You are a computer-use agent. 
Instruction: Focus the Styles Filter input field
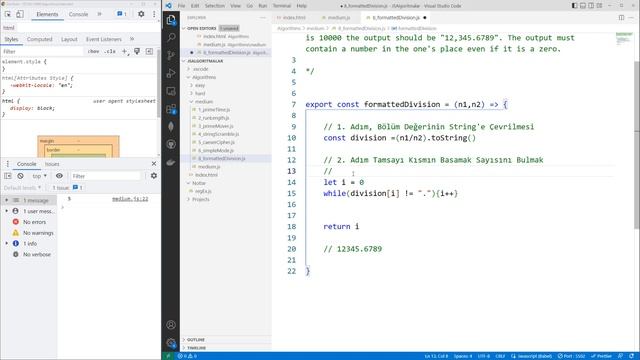(x=42, y=51)
